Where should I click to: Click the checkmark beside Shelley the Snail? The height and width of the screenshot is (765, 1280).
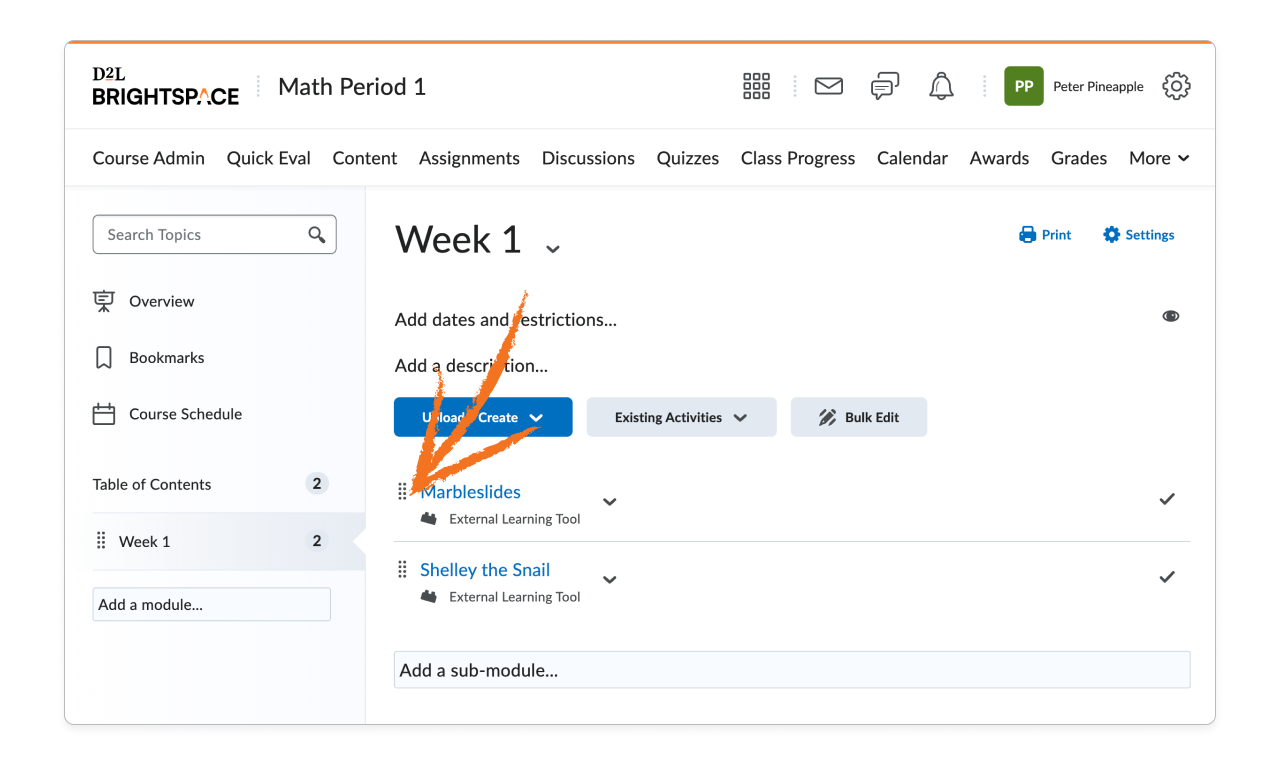coord(1167,576)
